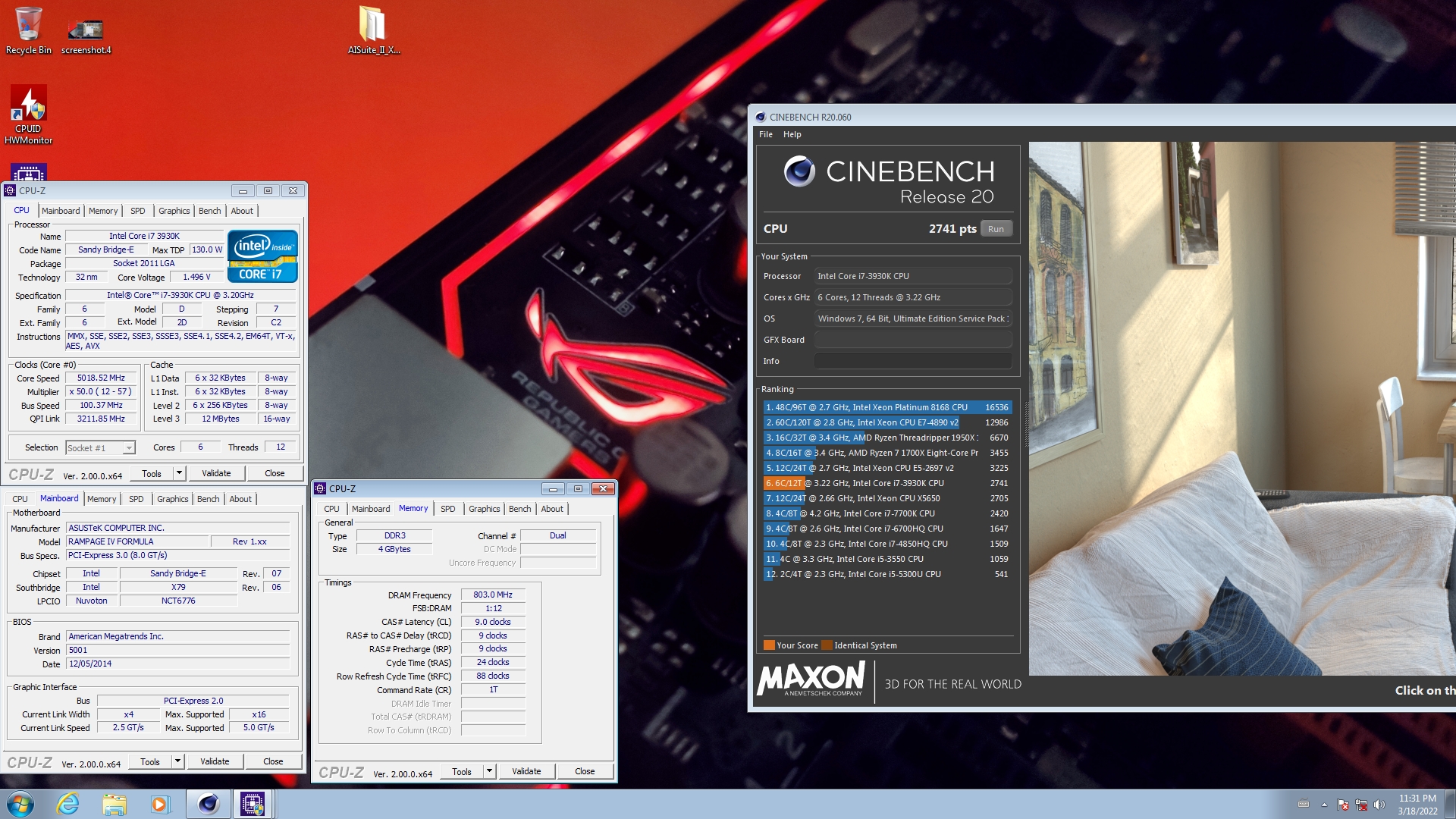Viewport: 1456px width, 819px height.
Task: Select ranking row Xeon CPU X5650
Action: pos(887,498)
